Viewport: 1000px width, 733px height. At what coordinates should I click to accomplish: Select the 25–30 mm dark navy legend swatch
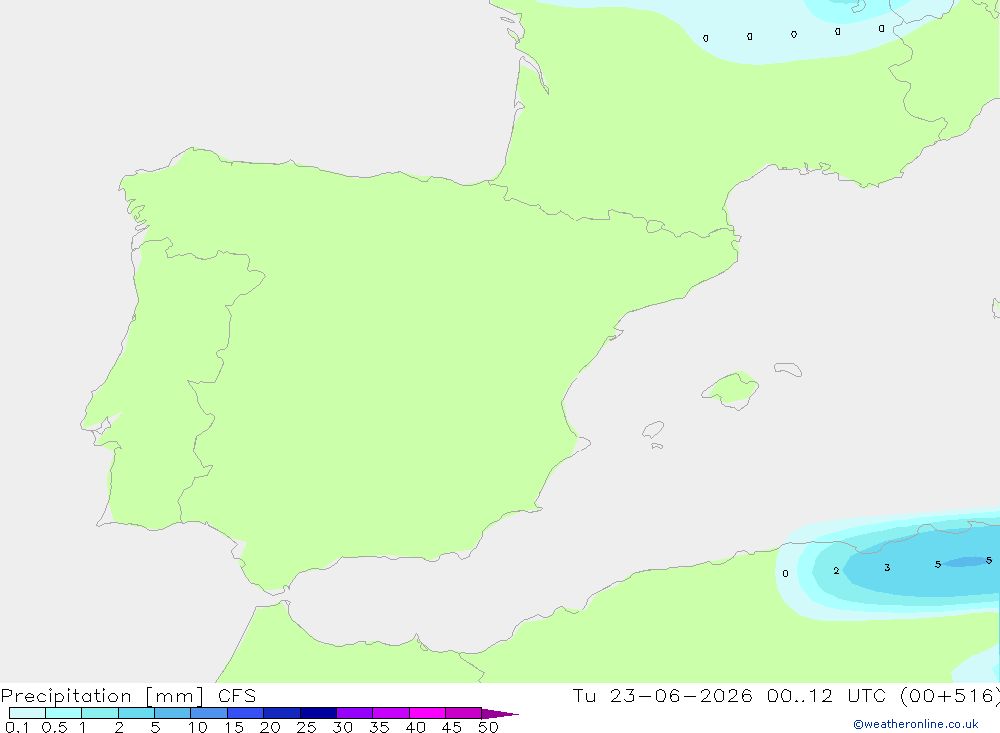[x=318, y=713]
